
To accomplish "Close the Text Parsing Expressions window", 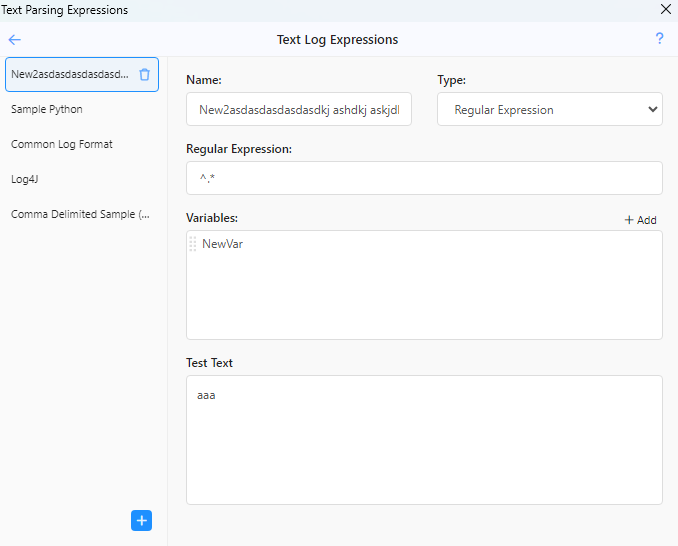I will tap(666, 9).
